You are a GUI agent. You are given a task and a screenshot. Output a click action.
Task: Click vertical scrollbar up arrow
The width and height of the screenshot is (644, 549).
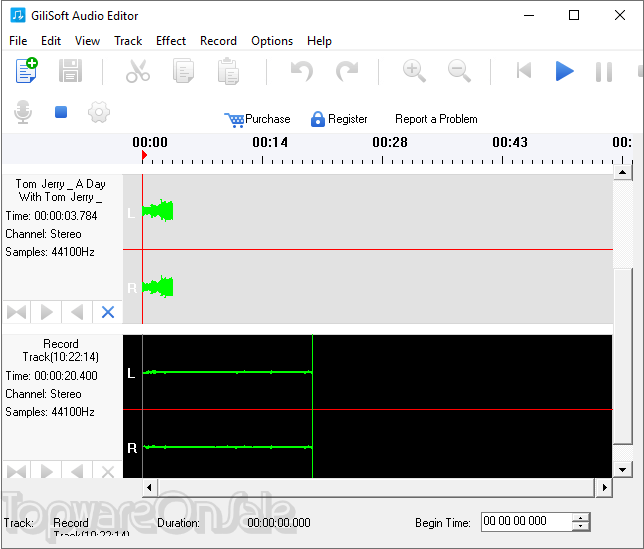(623, 172)
